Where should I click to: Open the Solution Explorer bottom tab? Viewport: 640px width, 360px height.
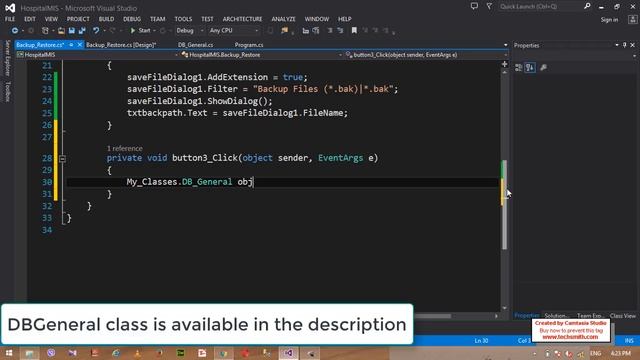(x=556, y=316)
